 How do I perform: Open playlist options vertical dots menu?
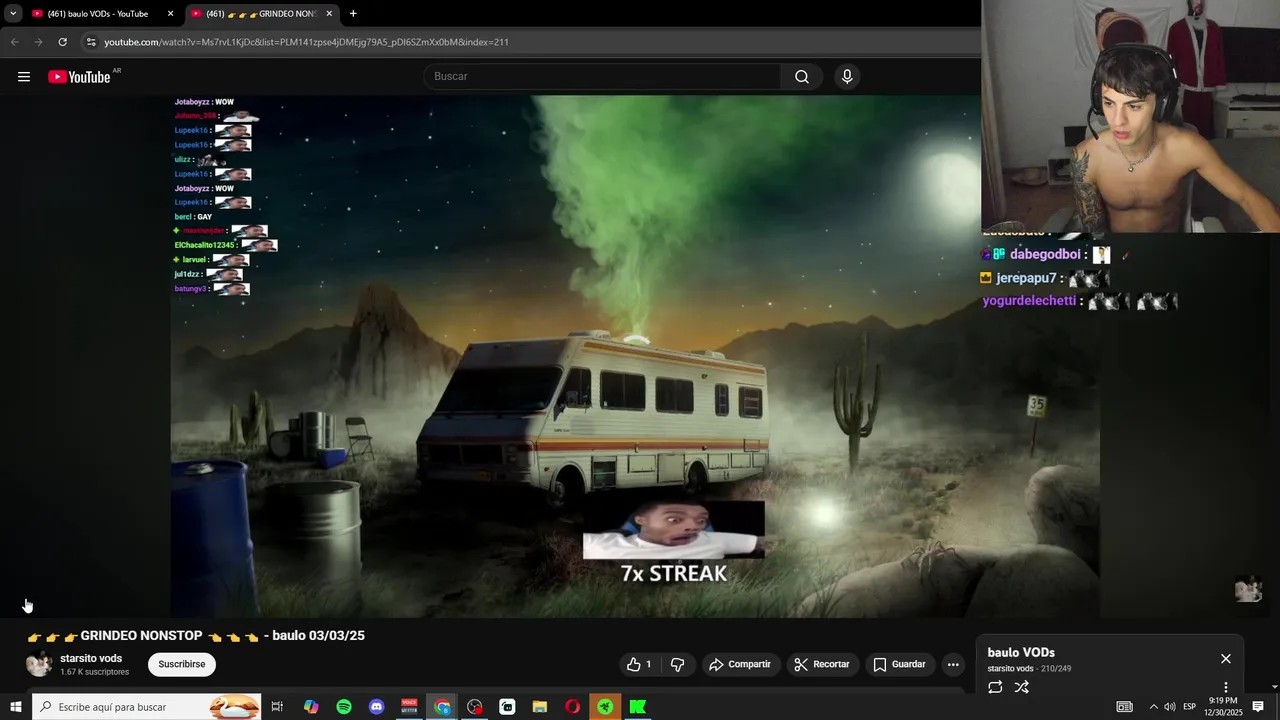click(1226, 688)
